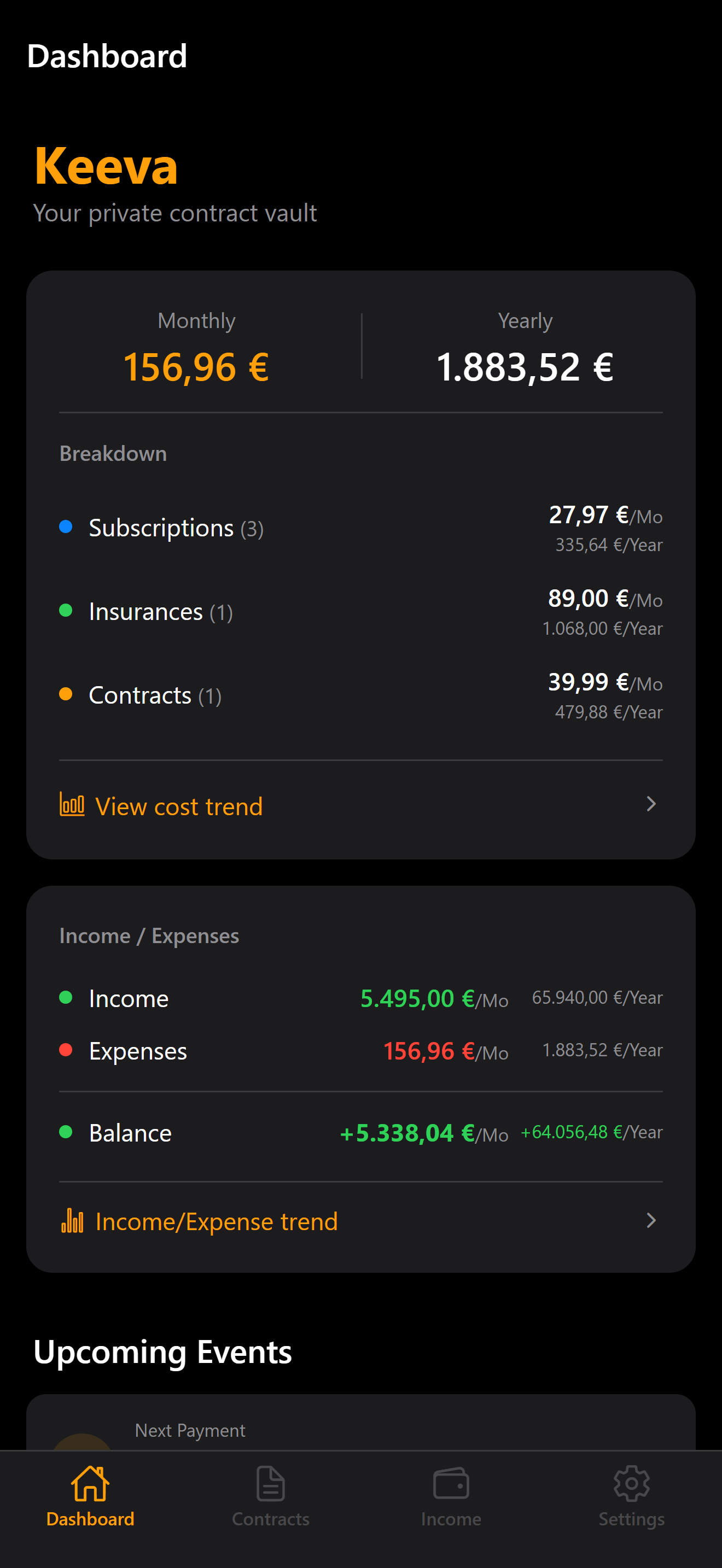Tap the bar chart icon beside Income/Expense trend
The height and width of the screenshot is (1568, 722).
click(x=72, y=1220)
